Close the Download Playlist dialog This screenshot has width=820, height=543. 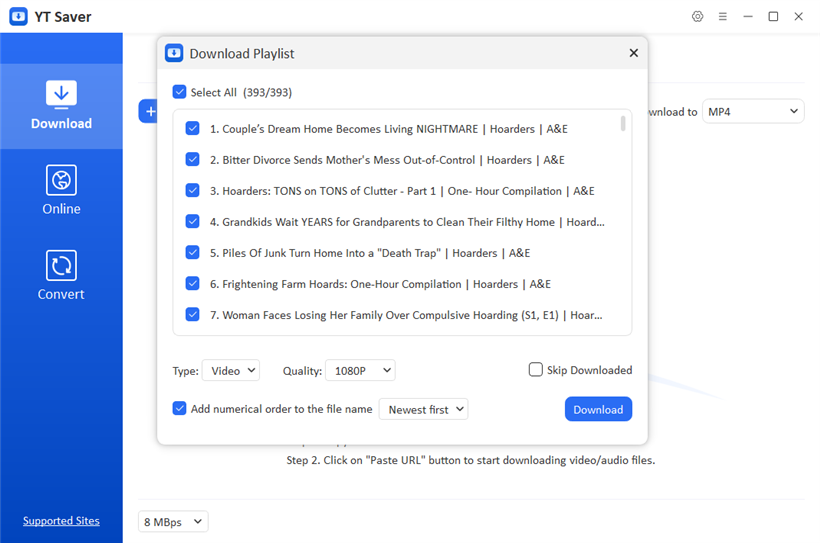point(633,53)
